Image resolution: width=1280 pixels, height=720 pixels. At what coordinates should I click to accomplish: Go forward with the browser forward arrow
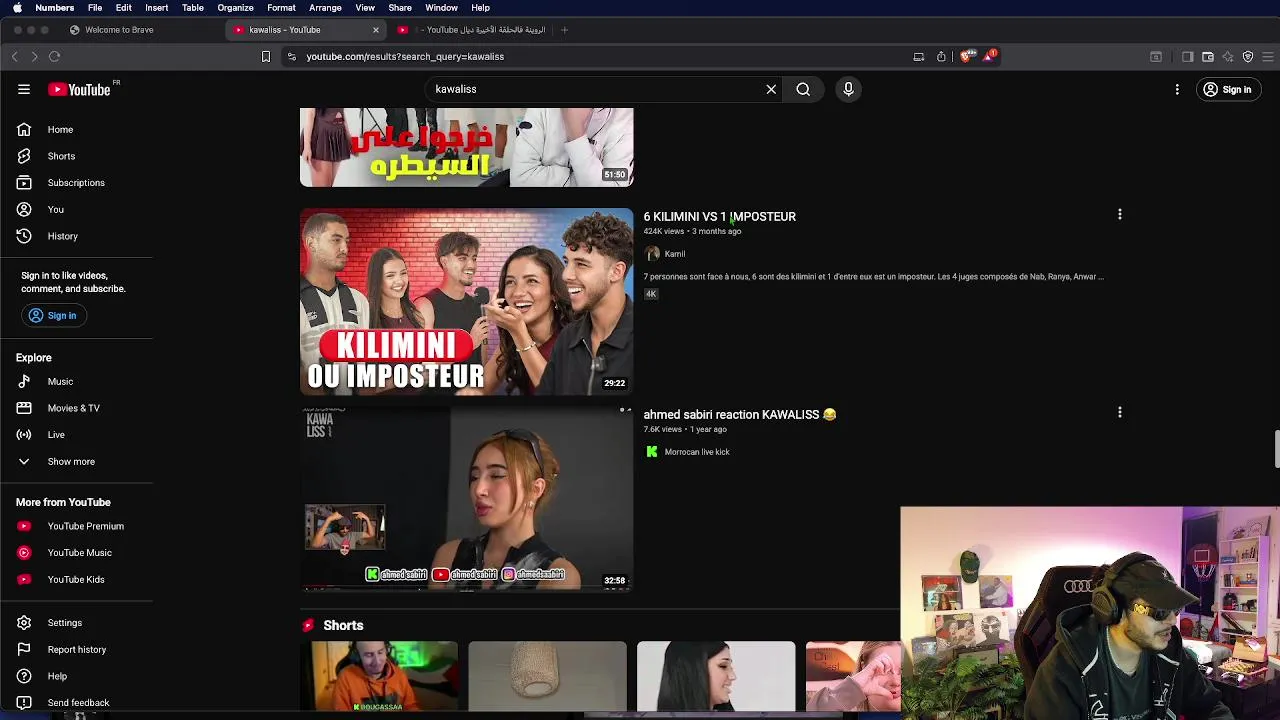coord(34,57)
